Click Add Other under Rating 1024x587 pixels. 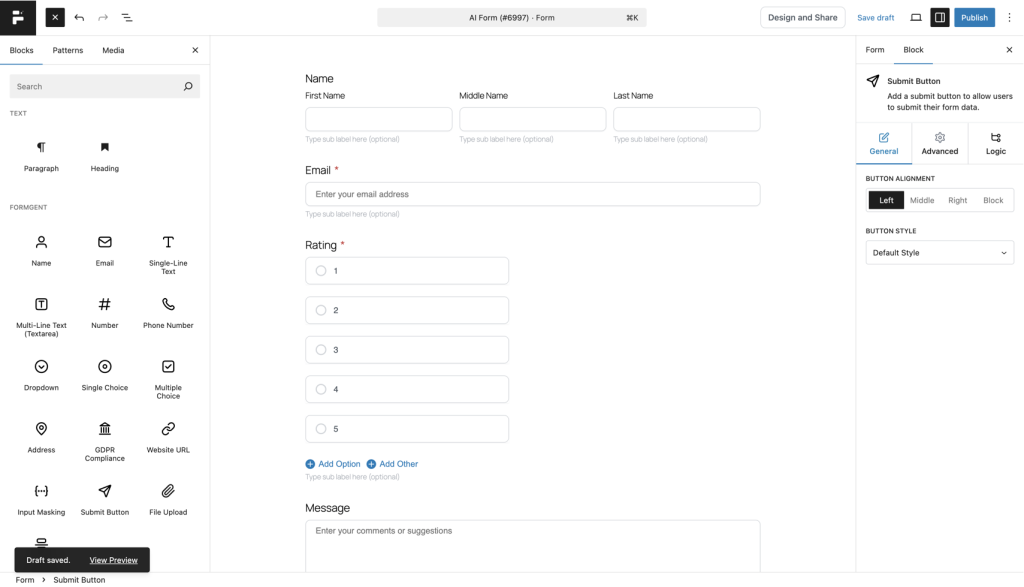(x=392, y=464)
